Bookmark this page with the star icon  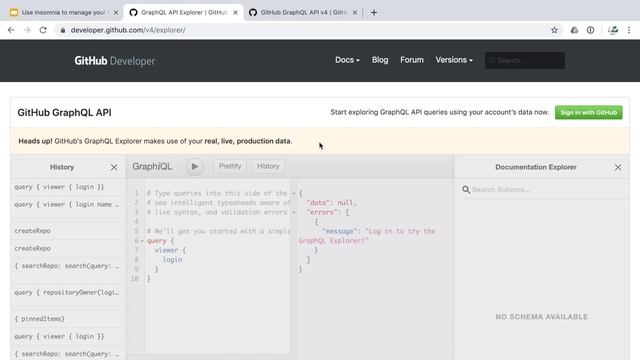[554, 30]
